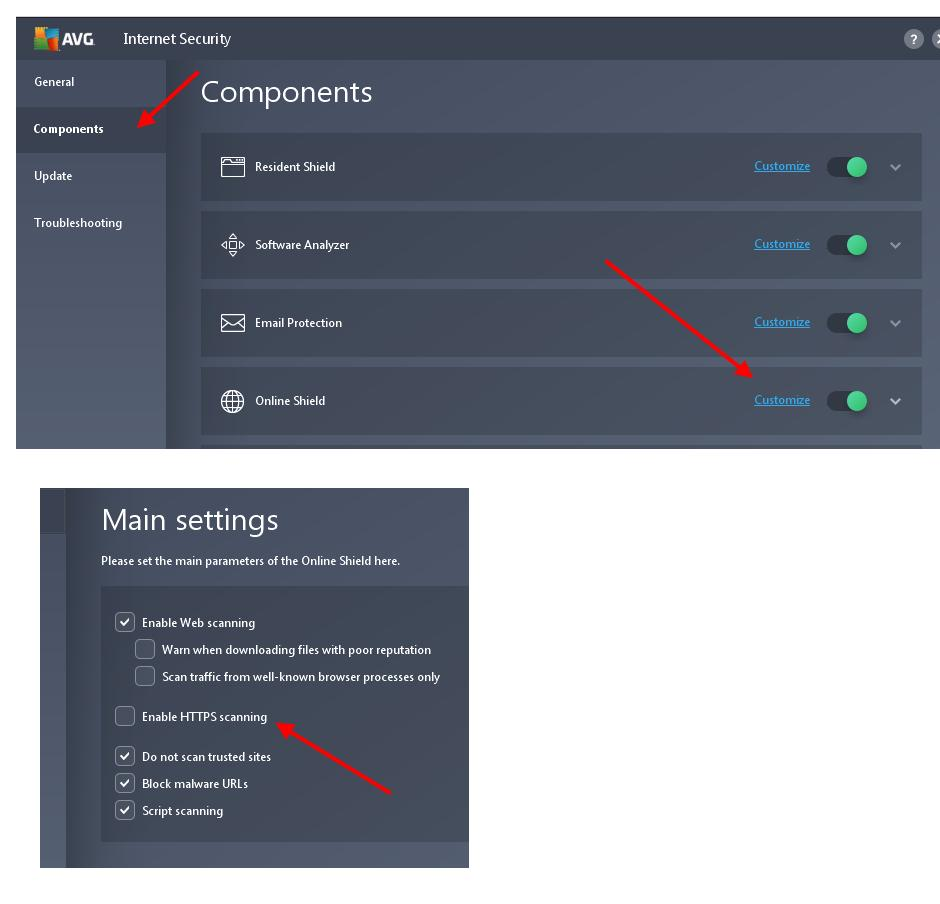Screen dimensions: 940x904
Task: Open Customize link for Resident Shield
Action: click(782, 166)
